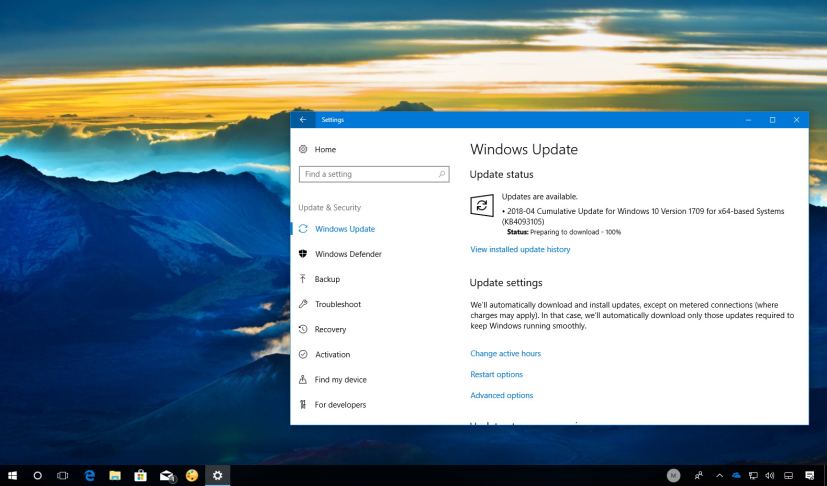Click the Backup upload arrow icon

tap(303, 279)
